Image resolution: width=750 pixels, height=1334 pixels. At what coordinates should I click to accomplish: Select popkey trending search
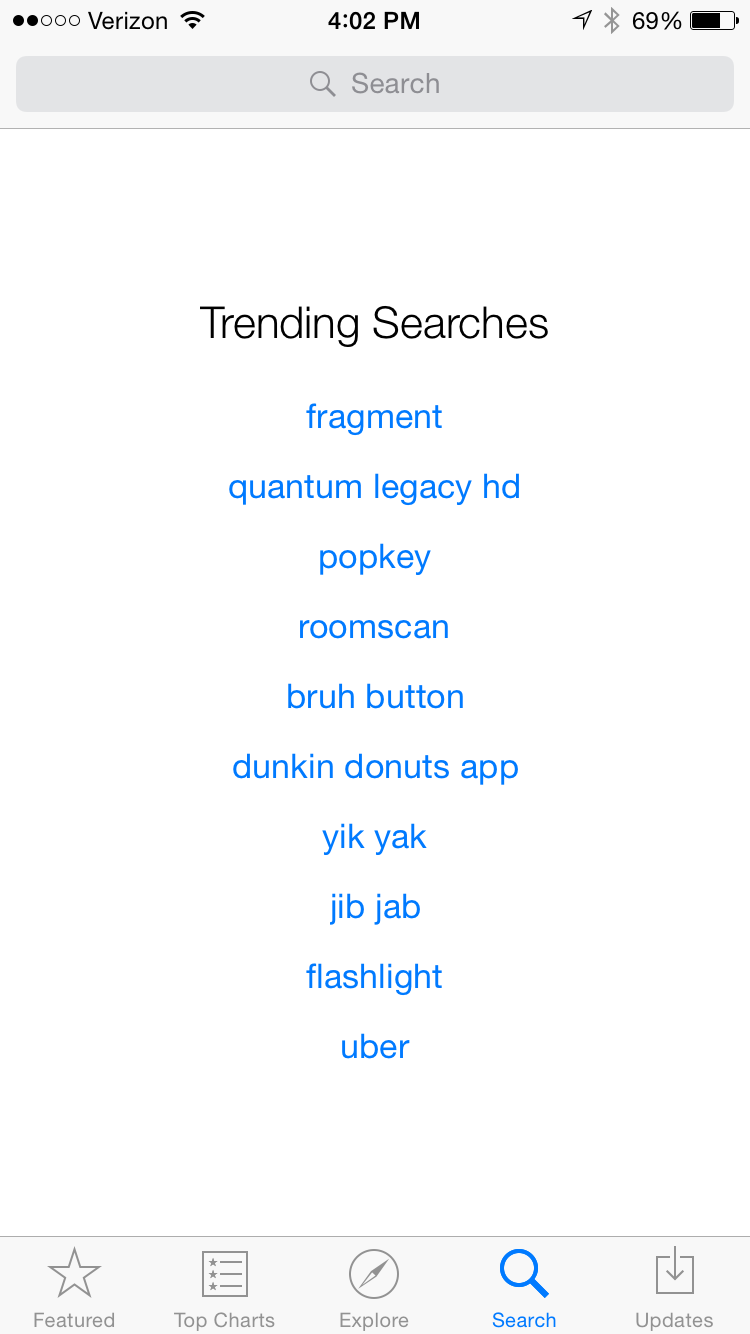coord(374,558)
